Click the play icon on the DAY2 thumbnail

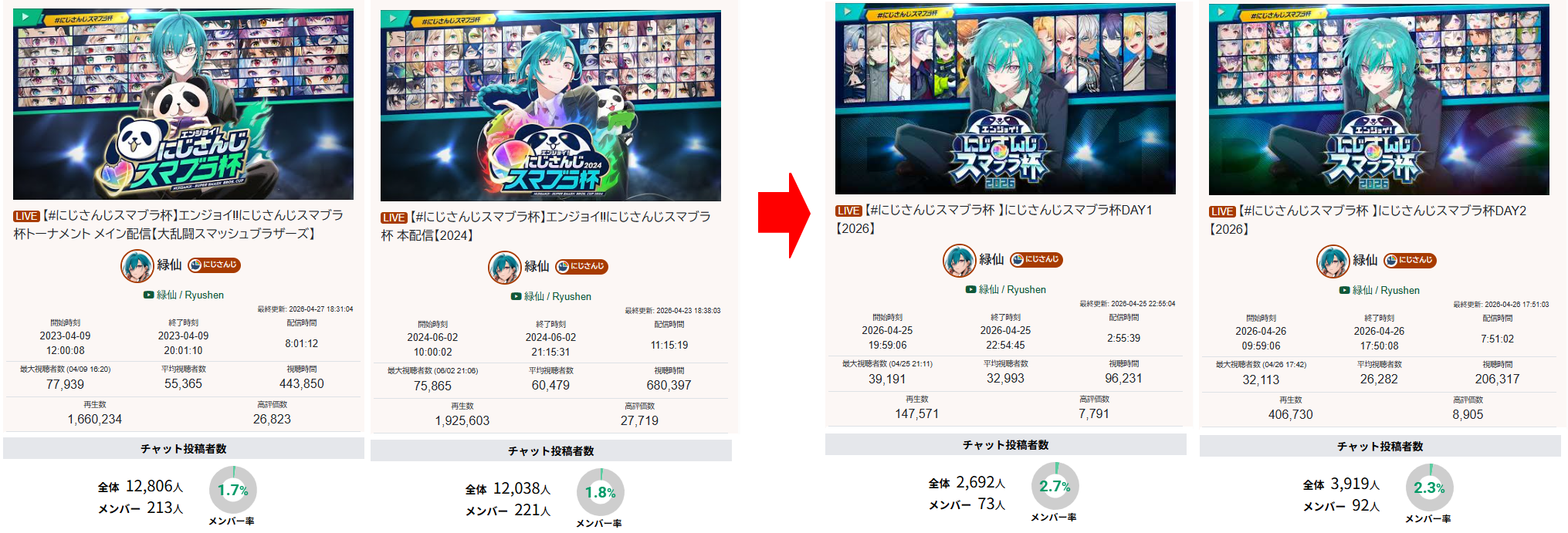click(x=1221, y=12)
